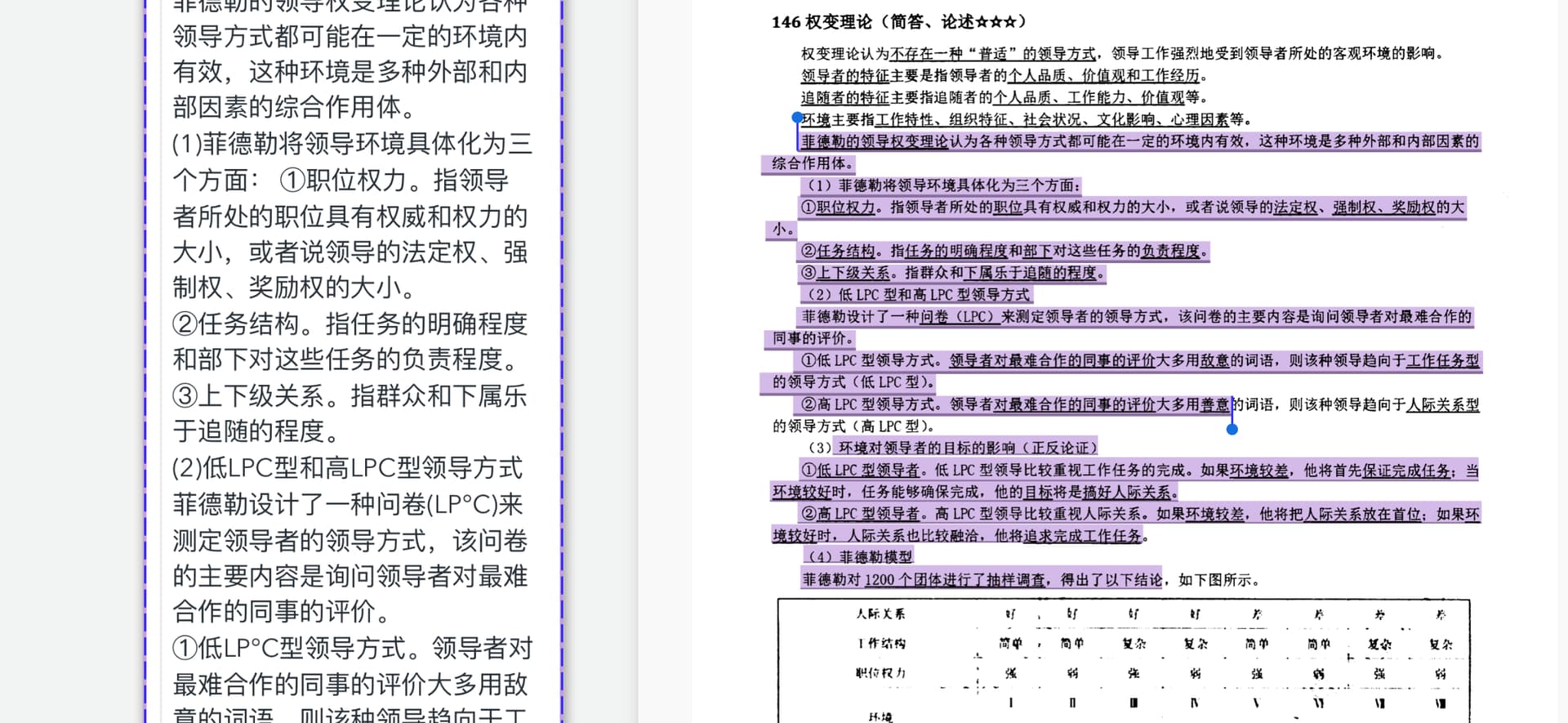Screen dimensions: 1568x723
Task: Click underlined "①低 LPC 型领导者" in the document
Action: click(860, 471)
